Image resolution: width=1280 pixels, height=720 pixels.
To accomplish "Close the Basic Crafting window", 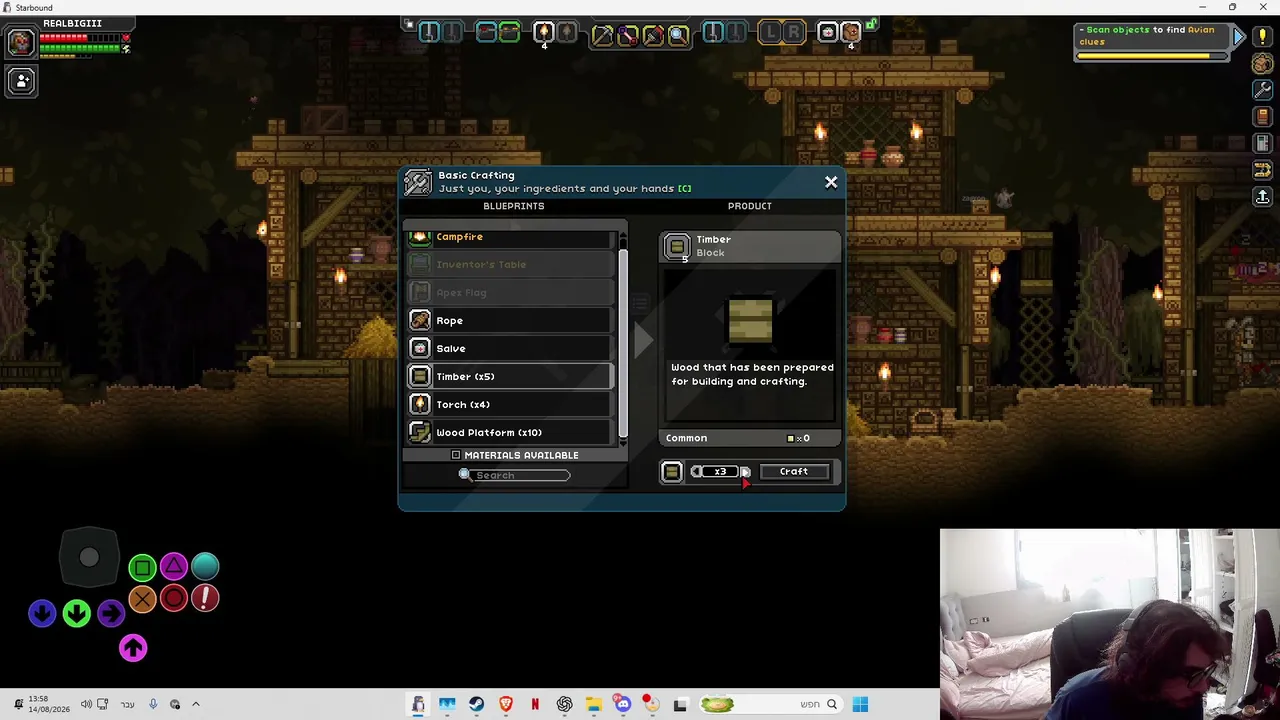I will 831,182.
